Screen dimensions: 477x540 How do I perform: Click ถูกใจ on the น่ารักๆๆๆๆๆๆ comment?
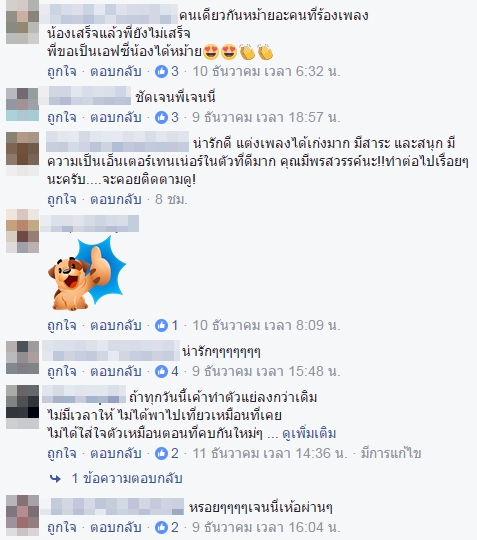[62, 372]
